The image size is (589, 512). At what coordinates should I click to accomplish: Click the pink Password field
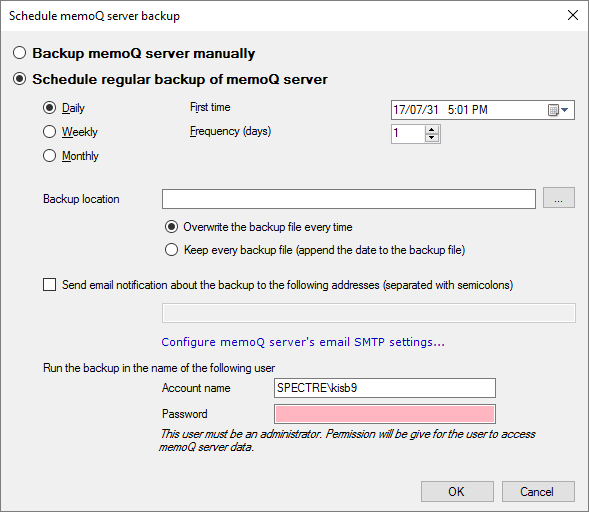[x=385, y=414]
